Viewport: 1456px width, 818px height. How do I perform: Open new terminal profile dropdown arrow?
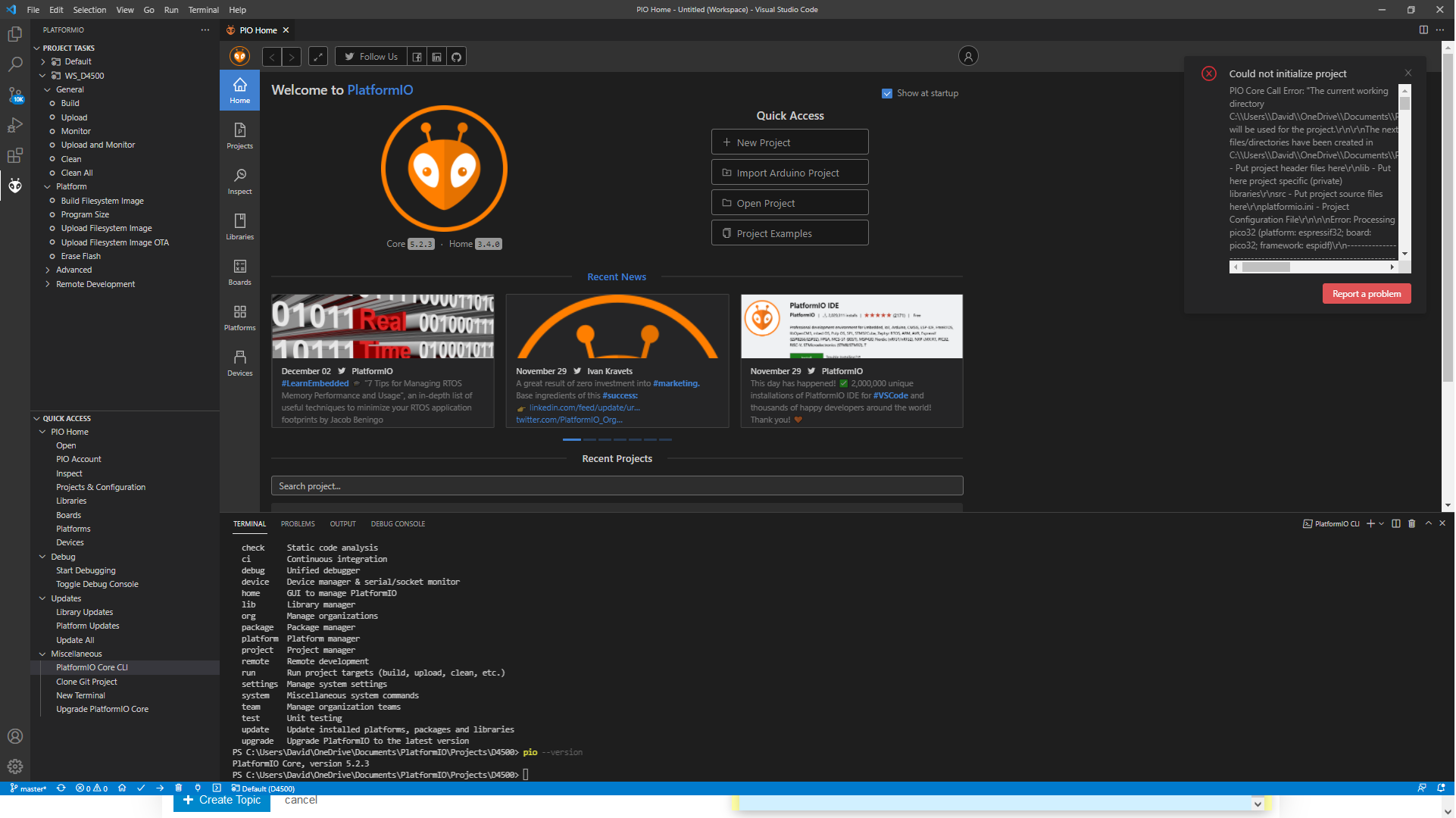1383,524
